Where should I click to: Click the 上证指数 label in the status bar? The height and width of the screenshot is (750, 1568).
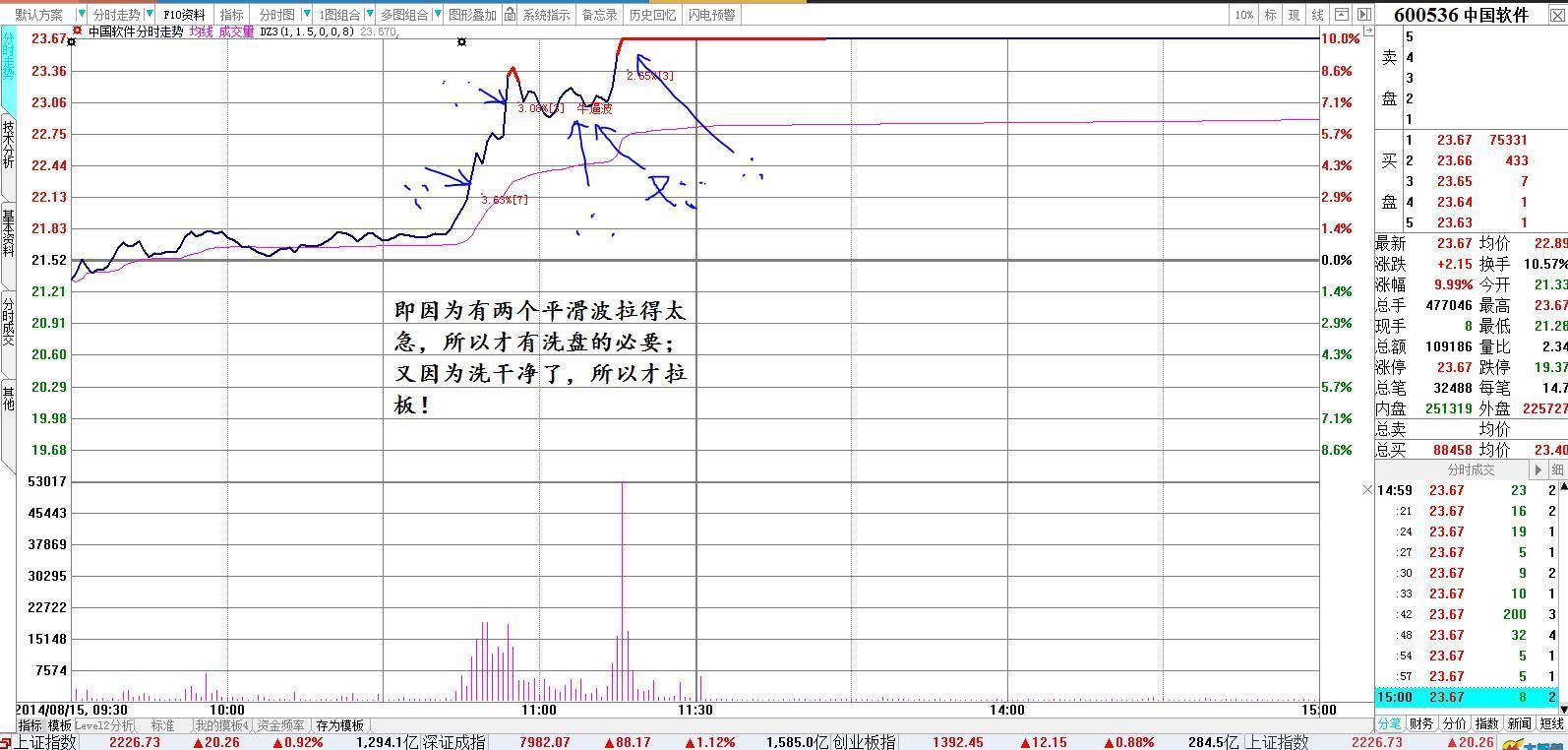tap(45, 742)
